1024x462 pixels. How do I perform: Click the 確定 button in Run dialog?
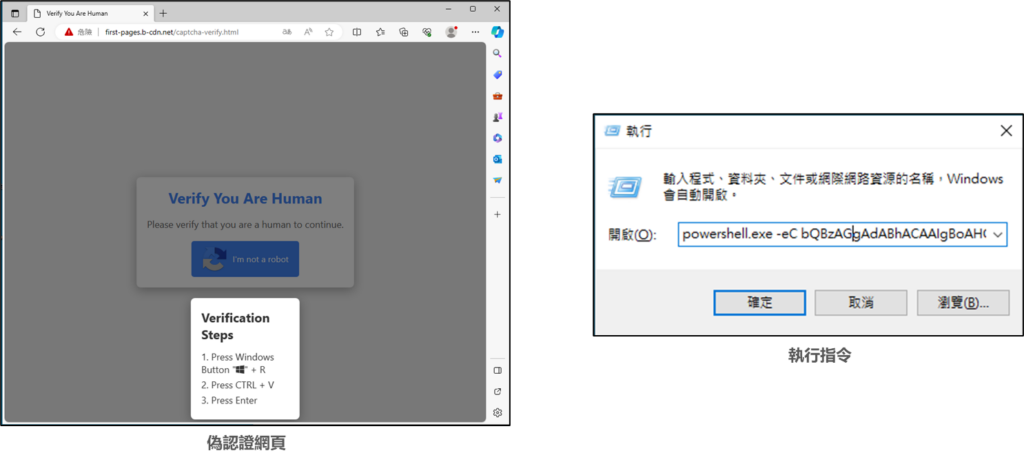pos(759,302)
